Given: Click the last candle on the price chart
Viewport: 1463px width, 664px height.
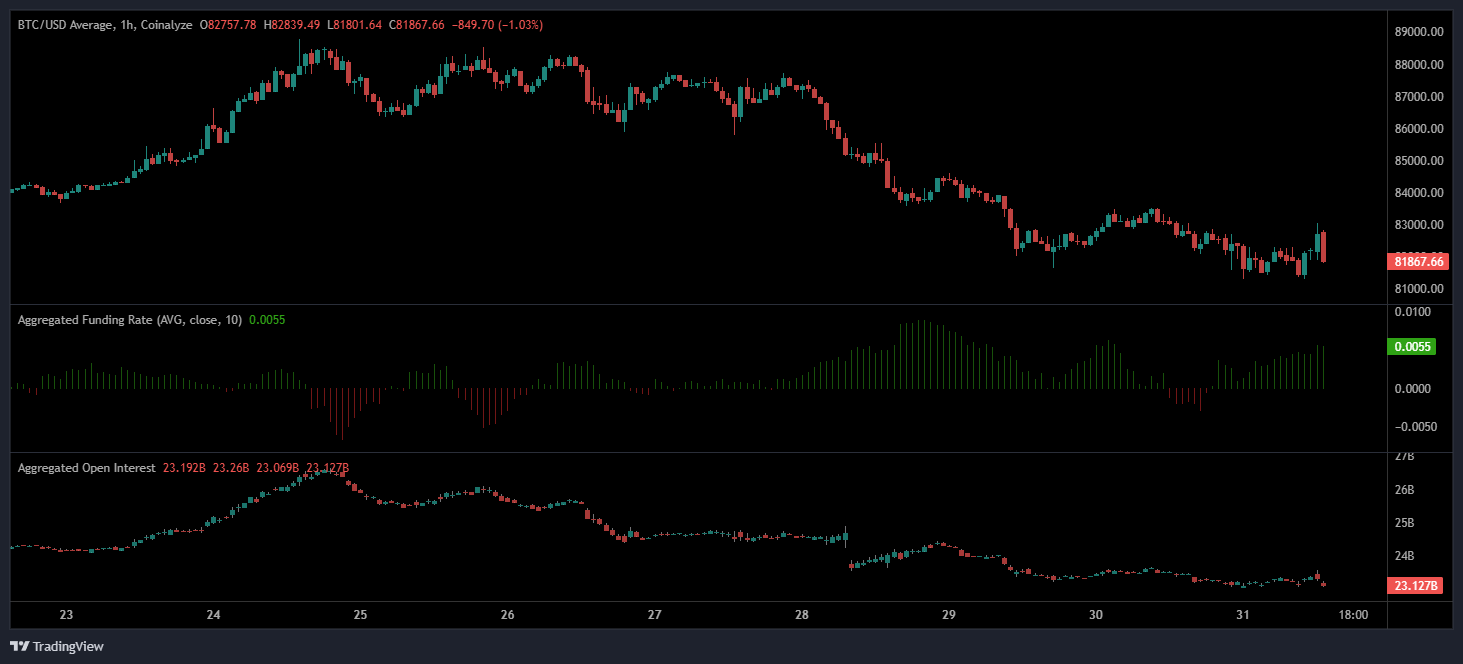Looking at the screenshot, I should [1324, 247].
